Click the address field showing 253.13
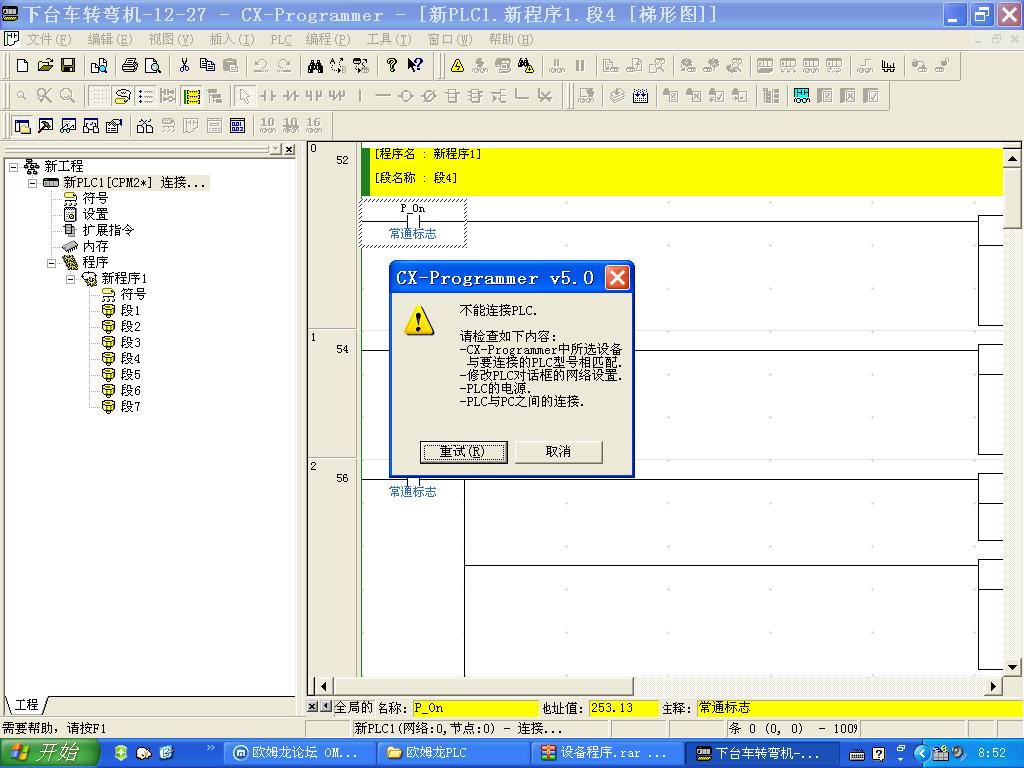The height and width of the screenshot is (768, 1024). 624,708
